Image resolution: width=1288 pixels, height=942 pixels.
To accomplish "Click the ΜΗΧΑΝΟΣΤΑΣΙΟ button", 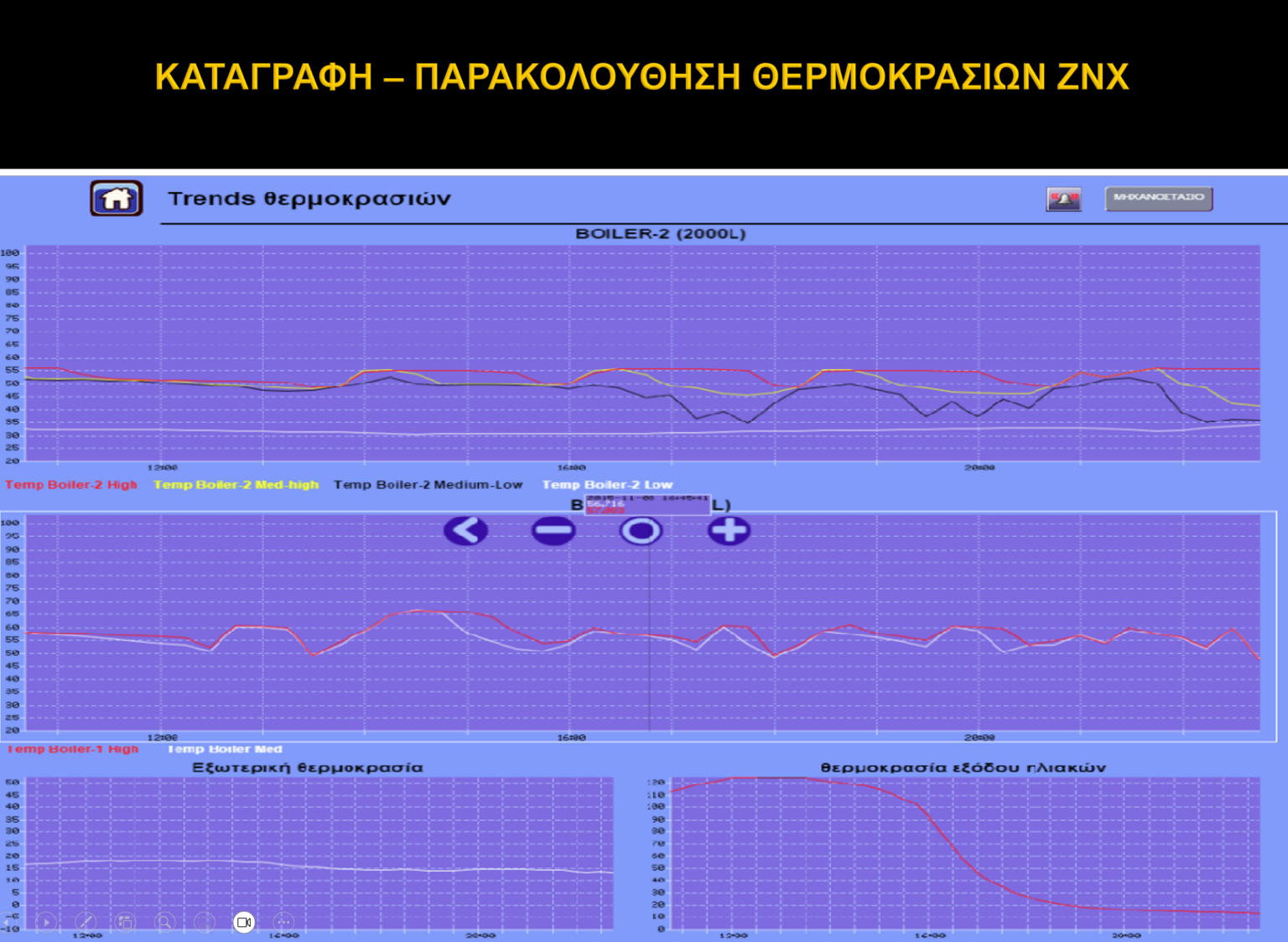I will tap(1159, 198).
